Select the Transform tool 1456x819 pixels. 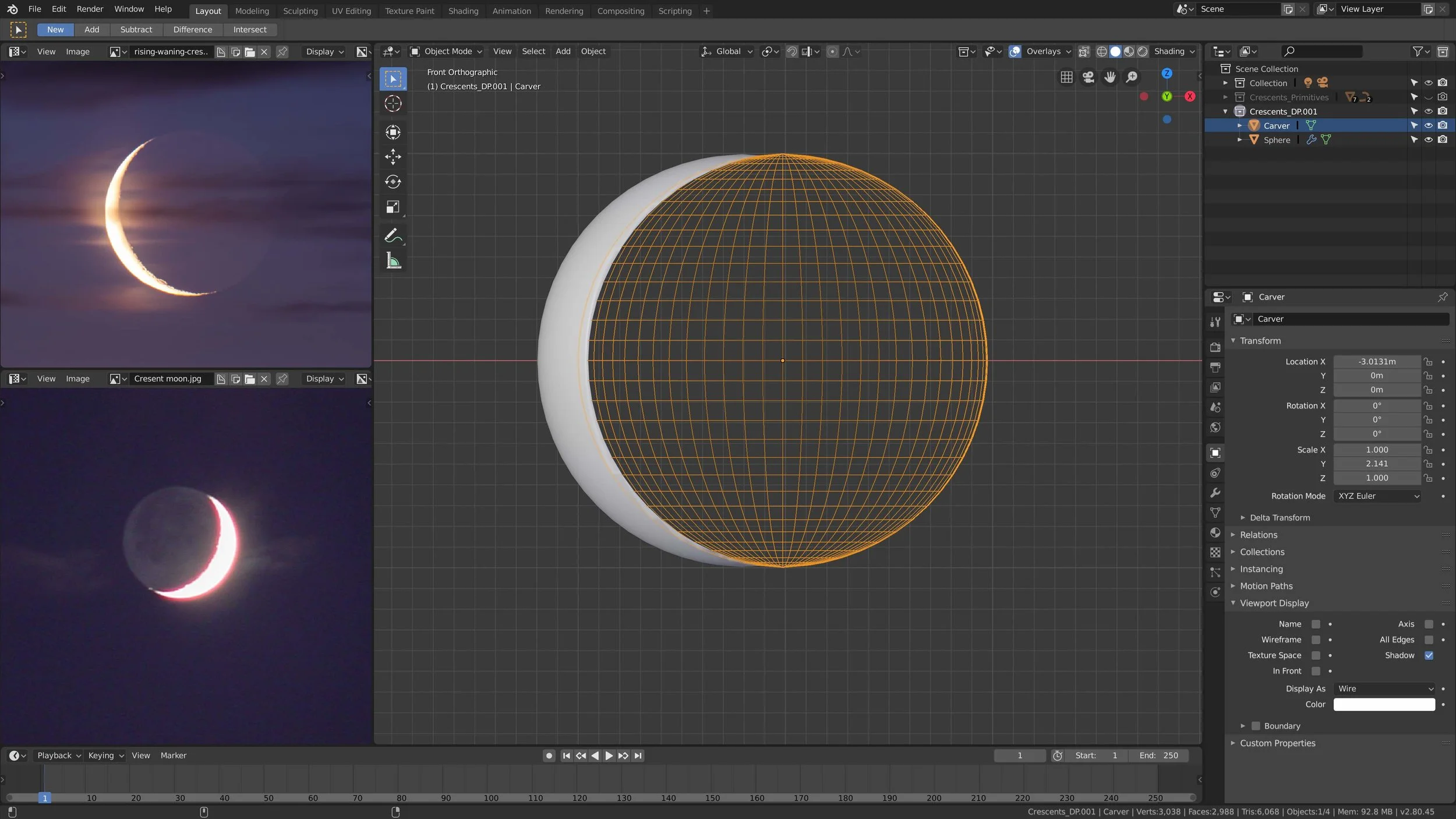pos(393,132)
